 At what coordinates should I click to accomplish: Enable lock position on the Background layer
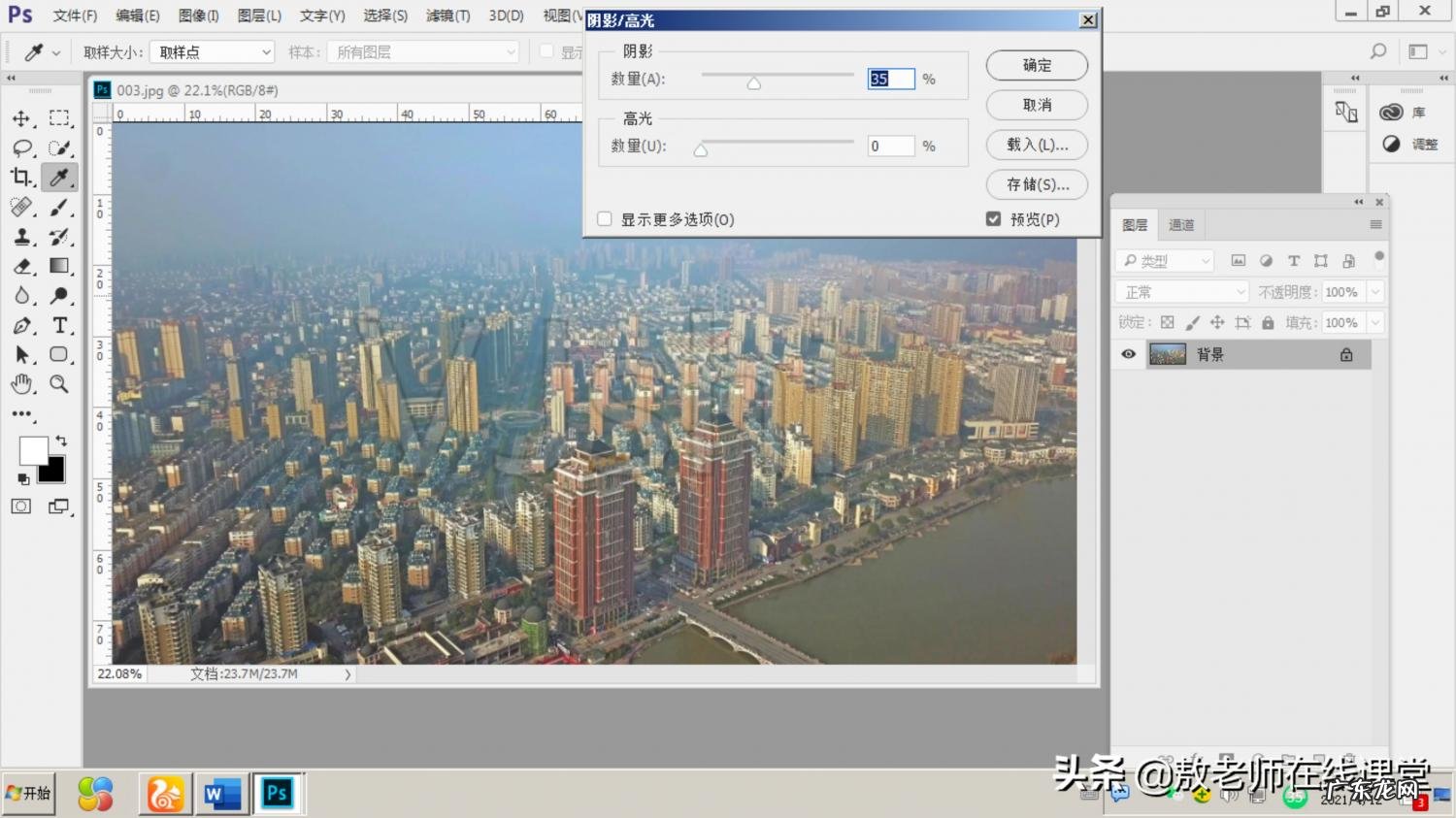(x=1217, y=322)
